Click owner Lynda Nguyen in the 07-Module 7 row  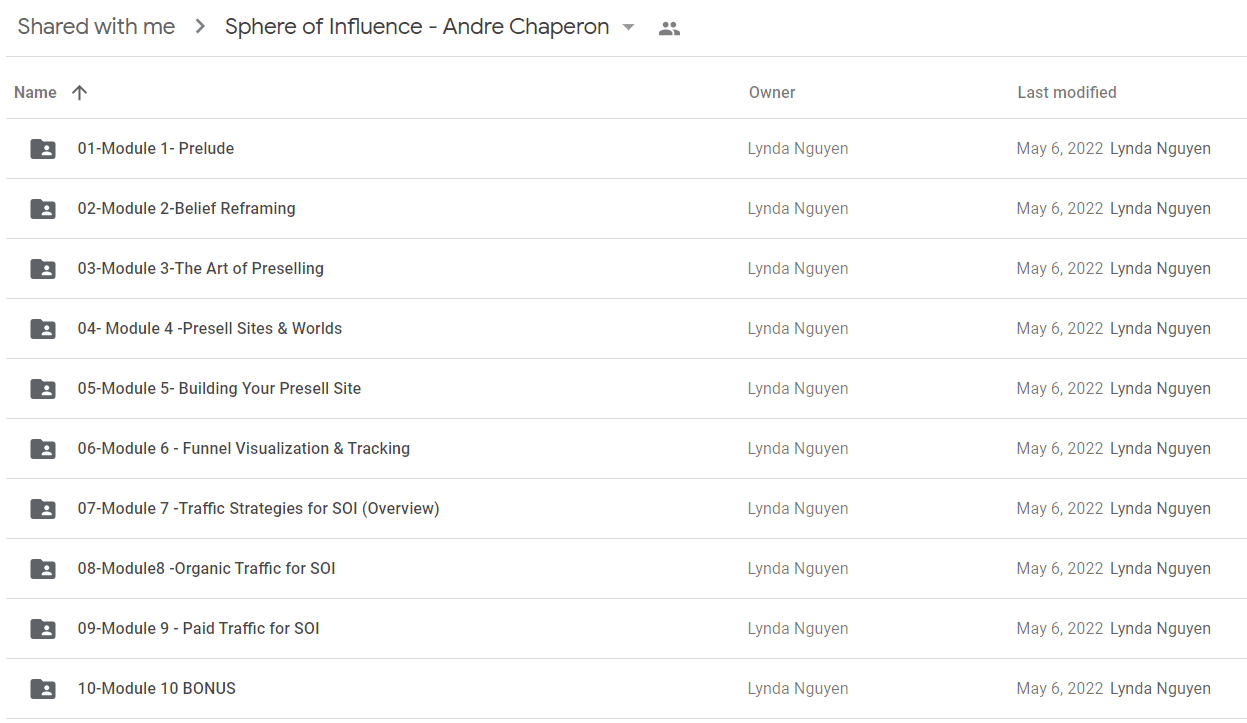click(798, 508)
